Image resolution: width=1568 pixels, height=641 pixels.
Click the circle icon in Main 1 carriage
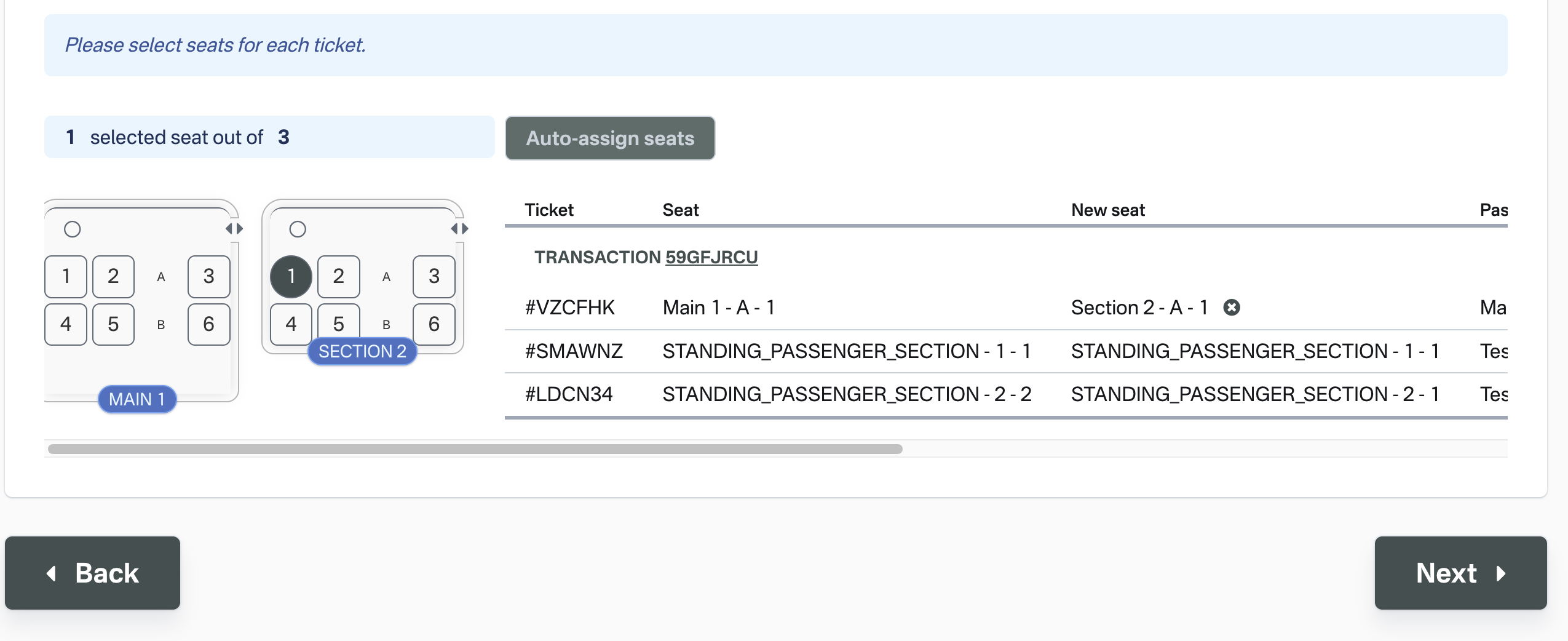[x=73, y=229]
